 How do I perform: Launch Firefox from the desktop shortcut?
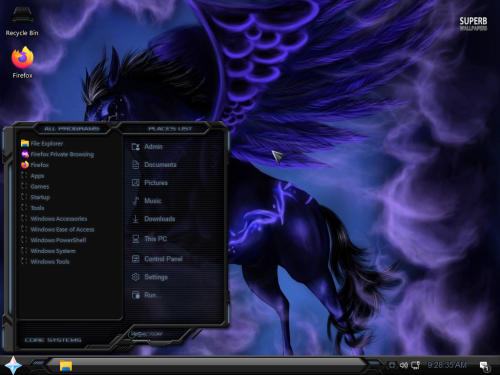[22, 63]
